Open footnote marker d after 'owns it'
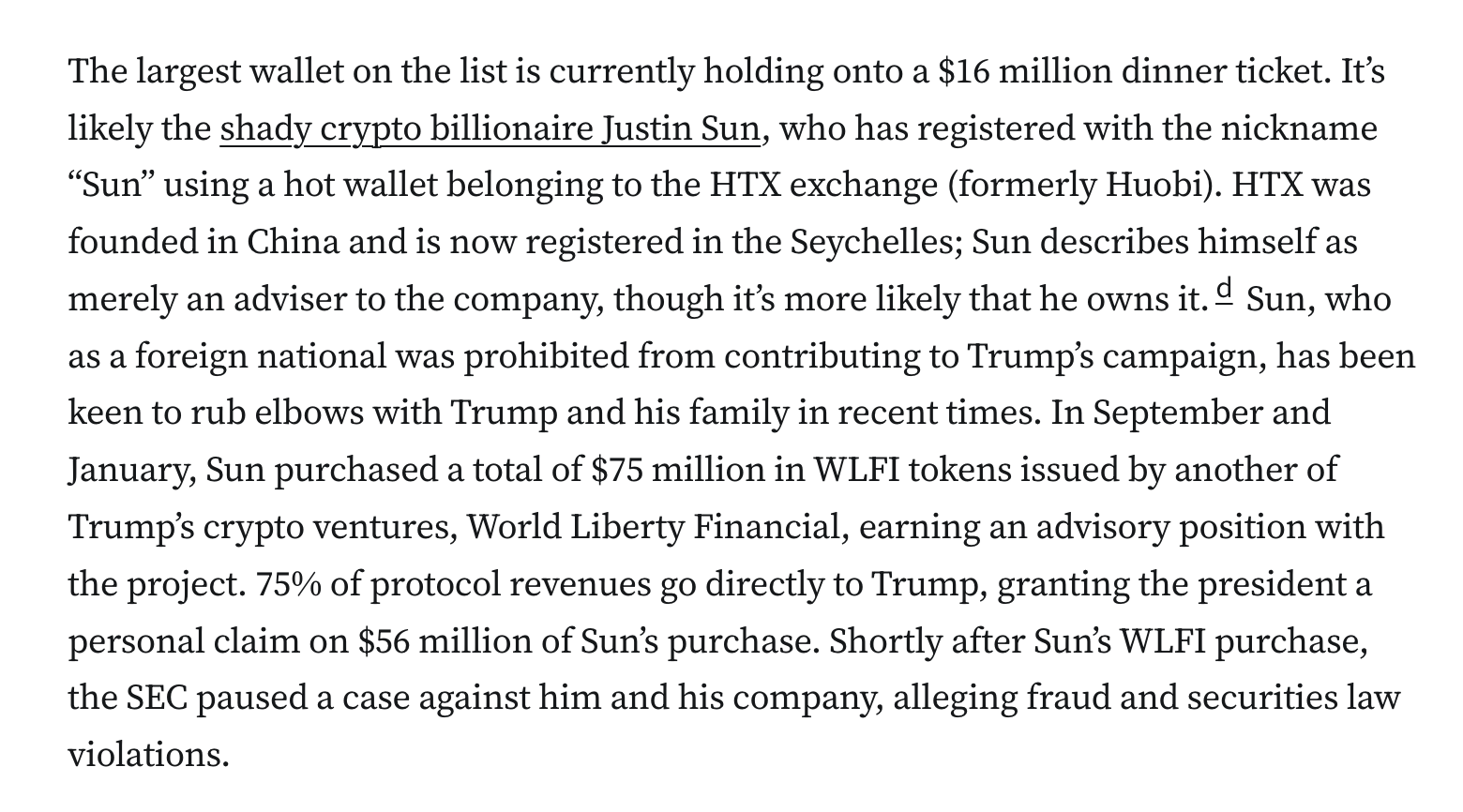 click(x=1224, y=293)
